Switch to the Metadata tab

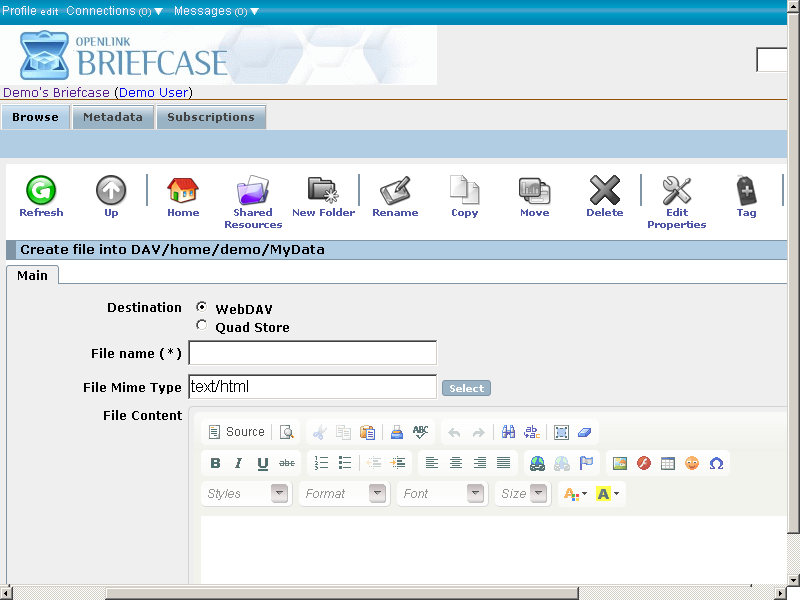[113, 117]
